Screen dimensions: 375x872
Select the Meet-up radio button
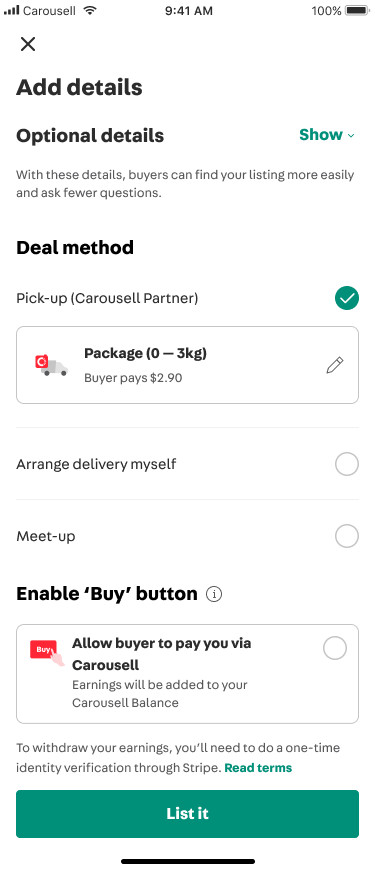(x=347, y=537)
